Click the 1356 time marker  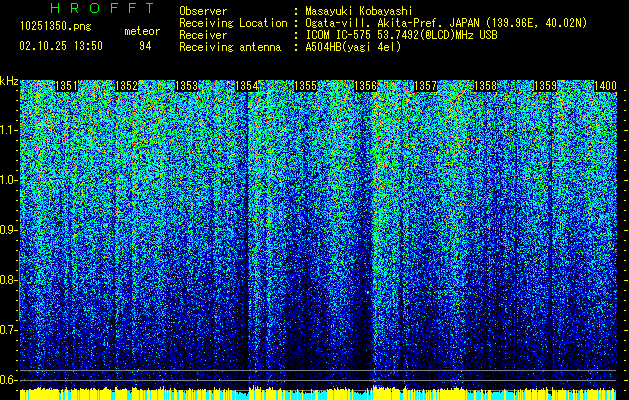point(365,86)
